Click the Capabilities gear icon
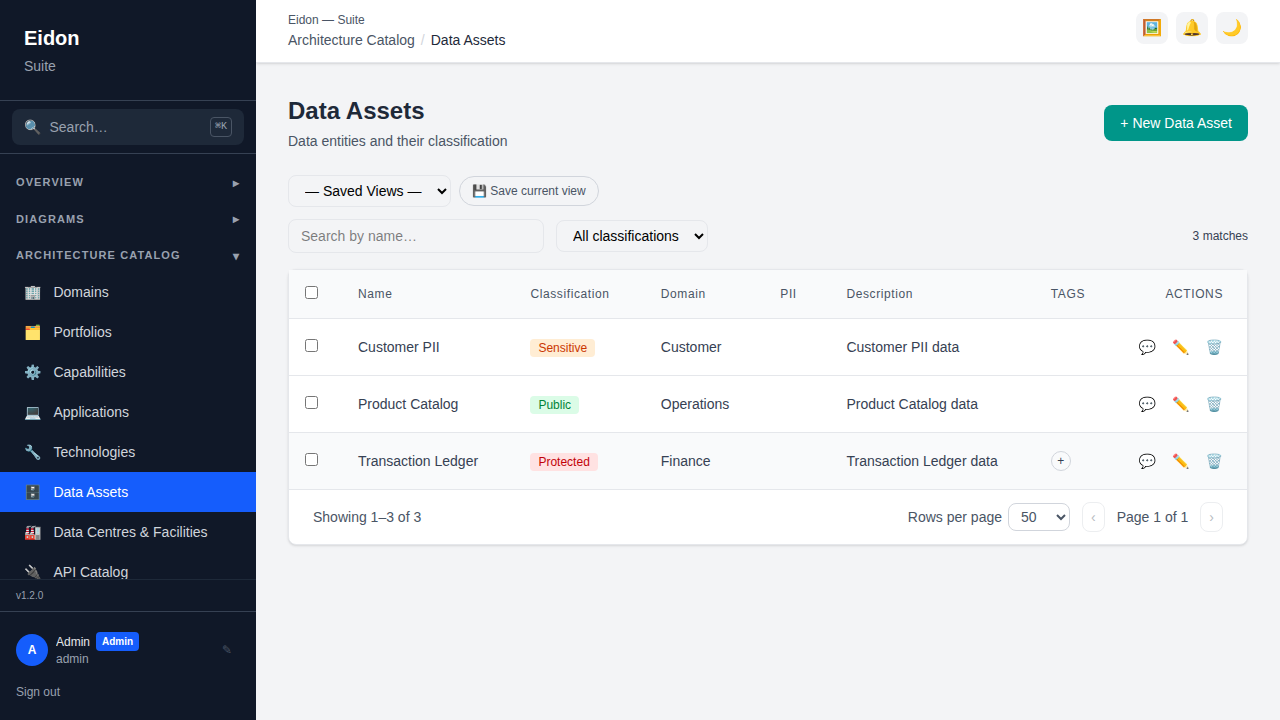 (33, 372)
